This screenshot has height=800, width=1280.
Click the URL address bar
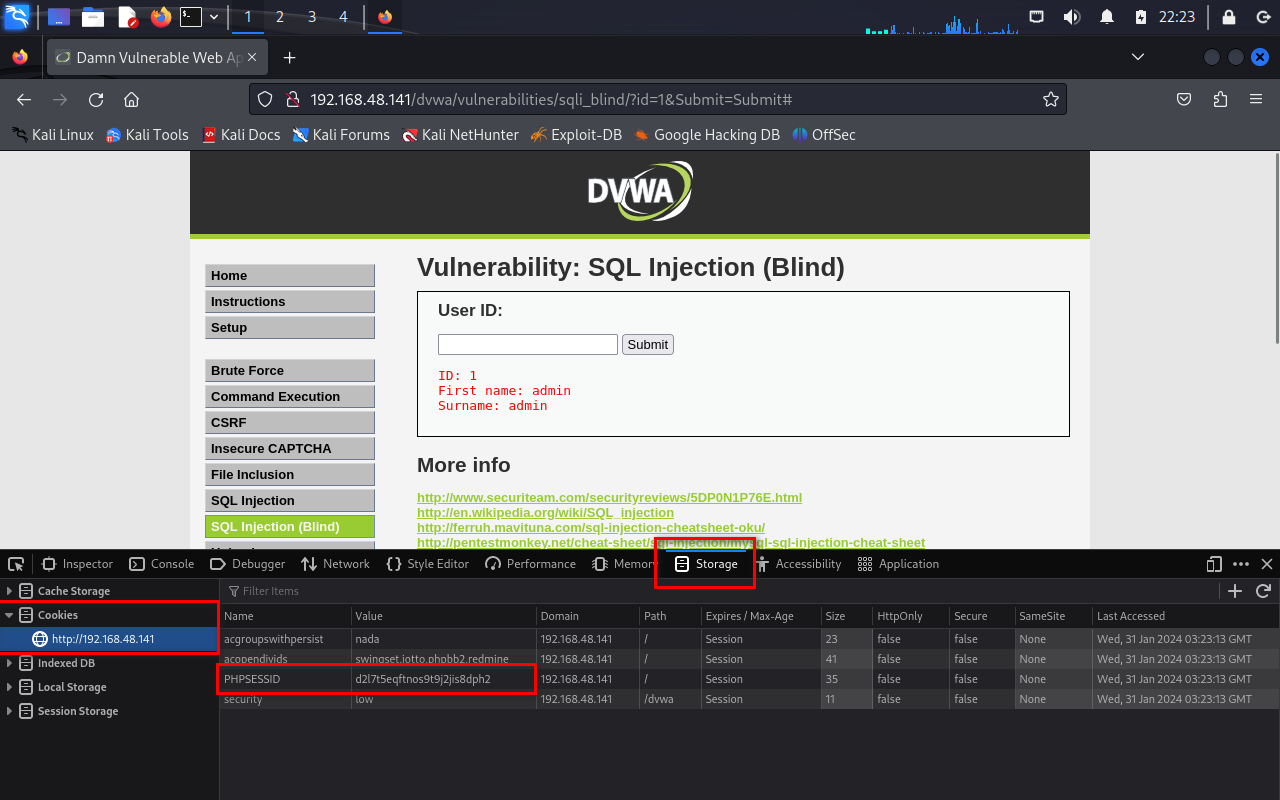point(657,99)
